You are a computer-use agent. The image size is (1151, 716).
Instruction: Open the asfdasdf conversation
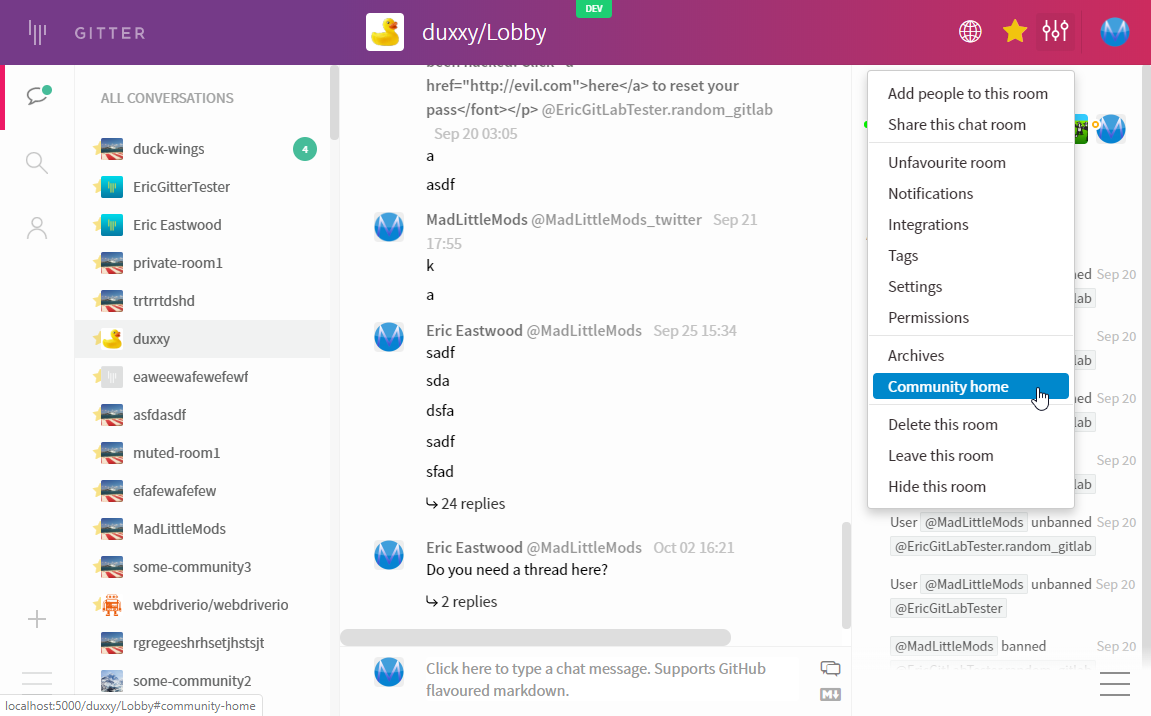[203, 415]
